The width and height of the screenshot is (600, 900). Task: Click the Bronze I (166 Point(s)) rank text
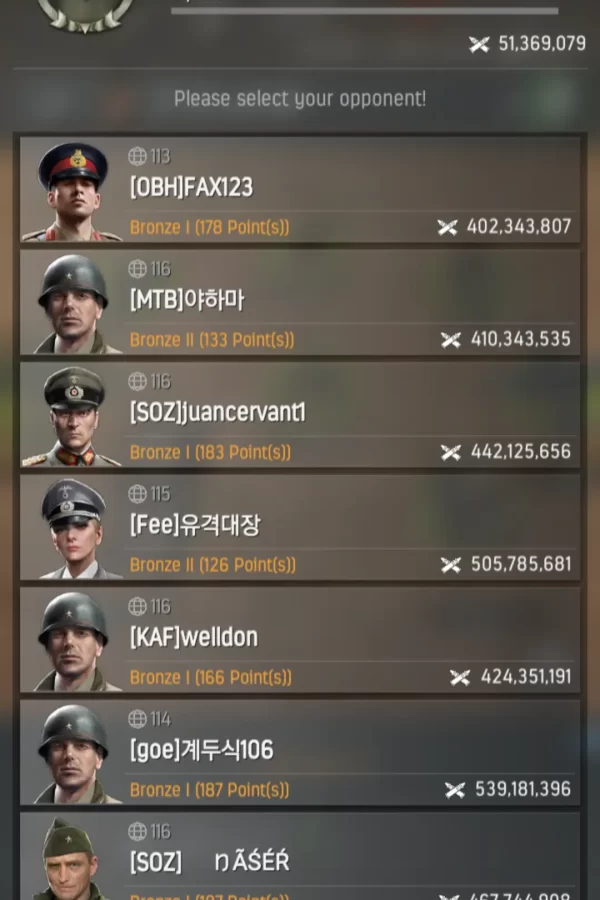coord(211,677)
